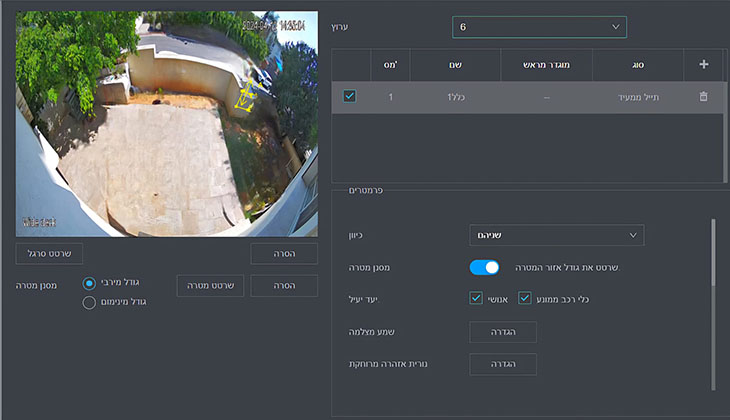Screen dimensions: 730x420
Task: Click the parameters panel scrollbar thumb
Action: coord(713,252)
